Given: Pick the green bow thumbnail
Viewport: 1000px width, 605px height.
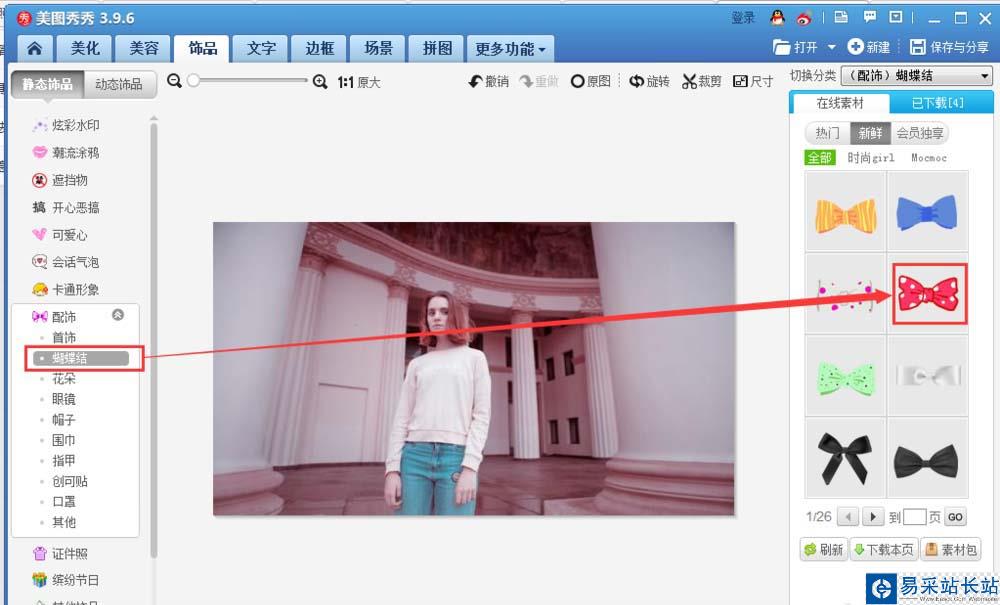Looking at the screenshot, I should (x=845, y=376).
